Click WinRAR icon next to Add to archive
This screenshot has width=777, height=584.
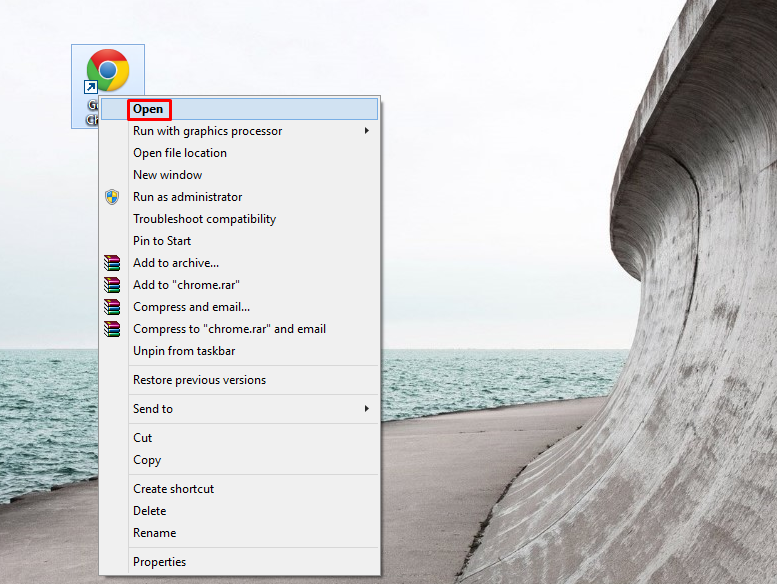(x=113, y=263)
